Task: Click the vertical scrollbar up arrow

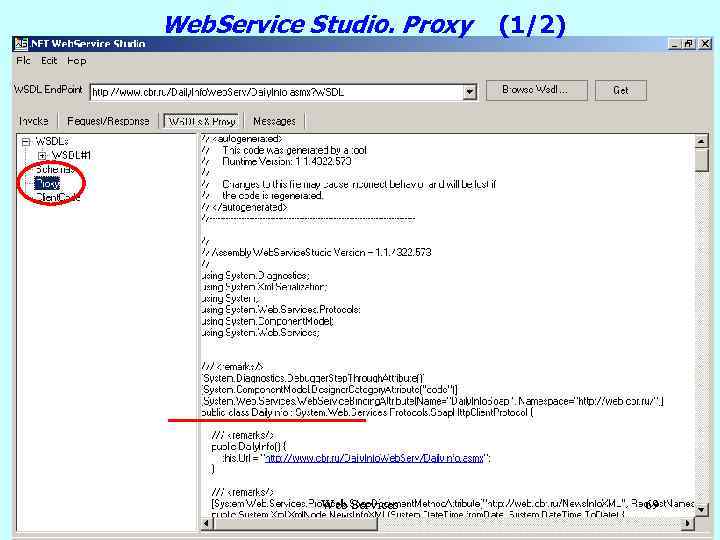Action: click(701, 141)
